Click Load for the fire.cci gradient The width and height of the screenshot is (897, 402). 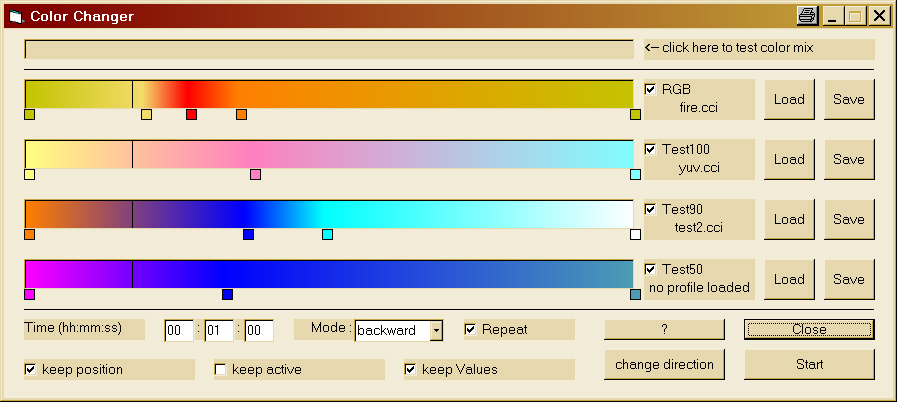point(789,99)
